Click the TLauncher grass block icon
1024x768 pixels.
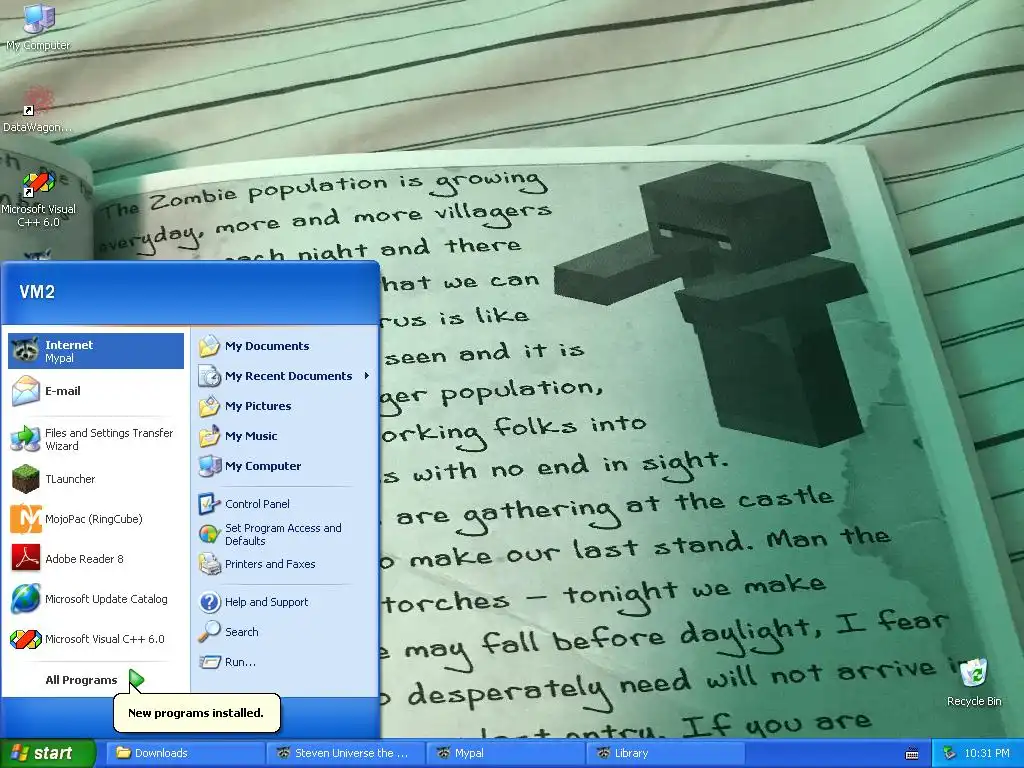[25, 479]
